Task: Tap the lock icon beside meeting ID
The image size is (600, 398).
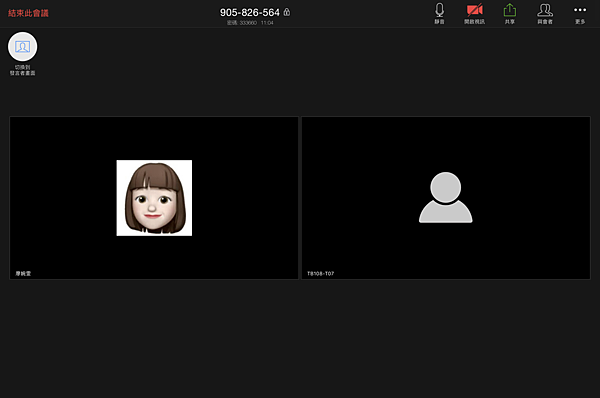Action: click(287, 12)
